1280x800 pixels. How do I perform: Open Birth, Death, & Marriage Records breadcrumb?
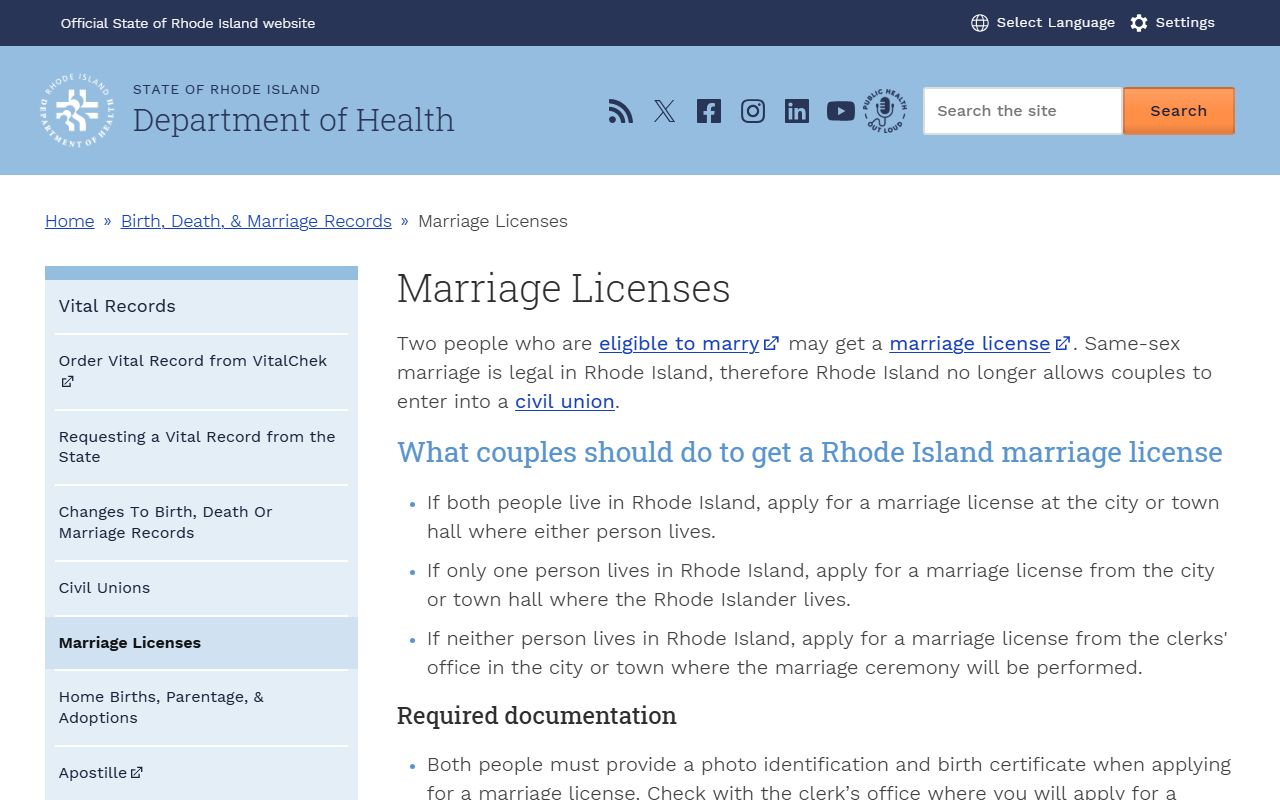click(256, 221)
